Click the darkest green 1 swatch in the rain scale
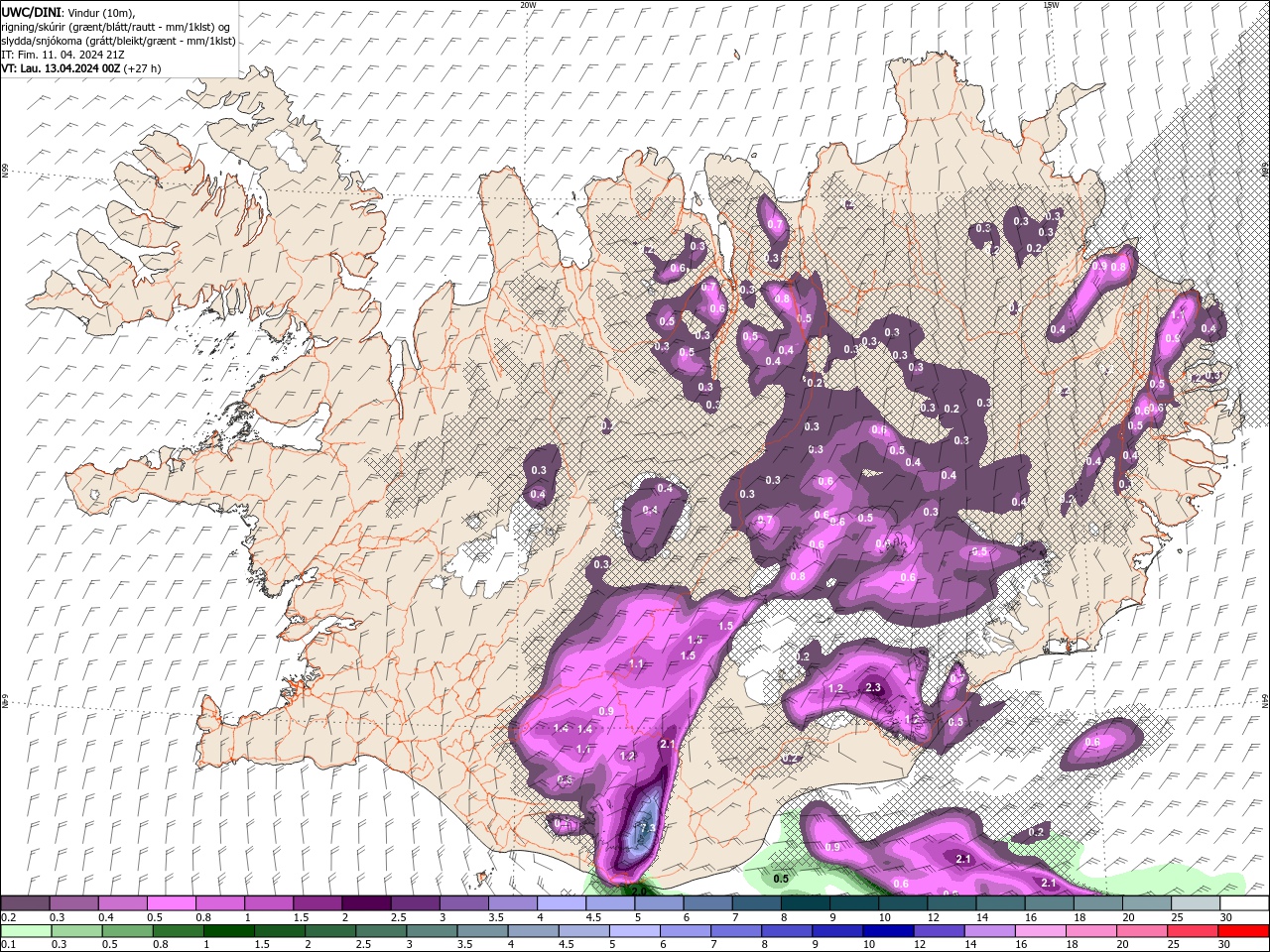Screen dimensions: 1270x952 tap(228, 931)
